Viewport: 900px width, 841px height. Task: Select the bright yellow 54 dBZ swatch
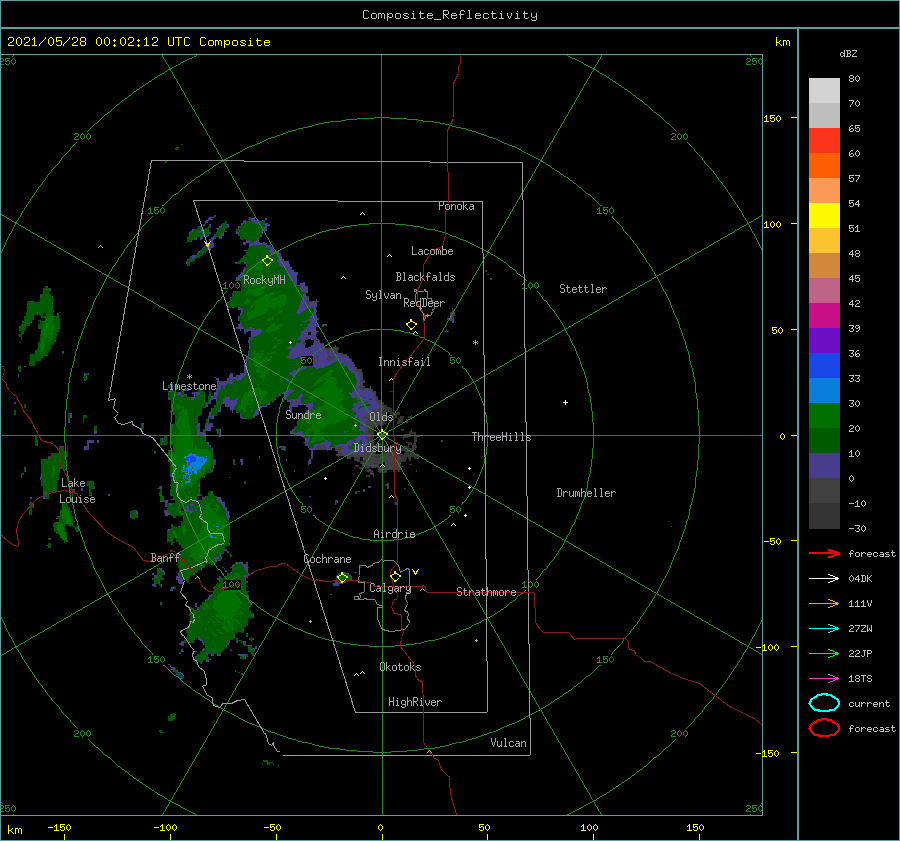824,215
